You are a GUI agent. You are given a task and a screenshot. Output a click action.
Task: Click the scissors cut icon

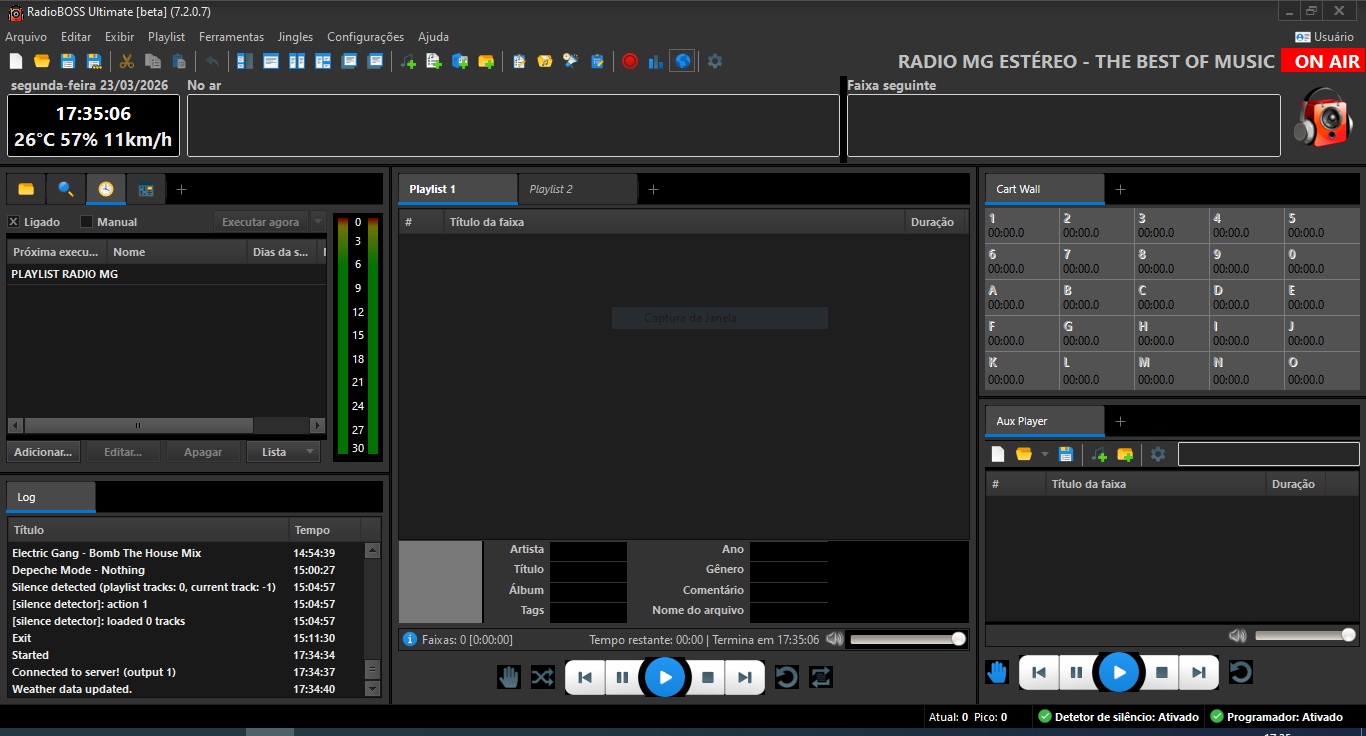[x=127, y=61]
